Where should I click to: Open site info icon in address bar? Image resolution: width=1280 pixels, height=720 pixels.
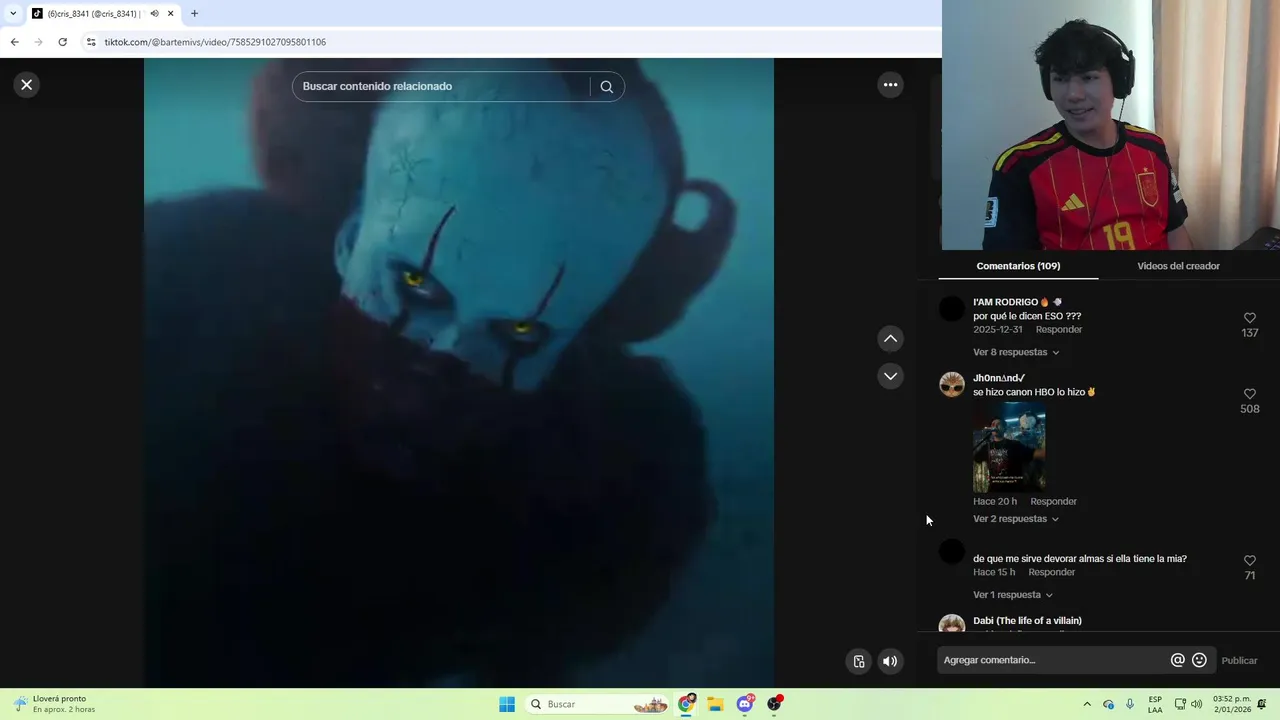(x=91, y=42)
